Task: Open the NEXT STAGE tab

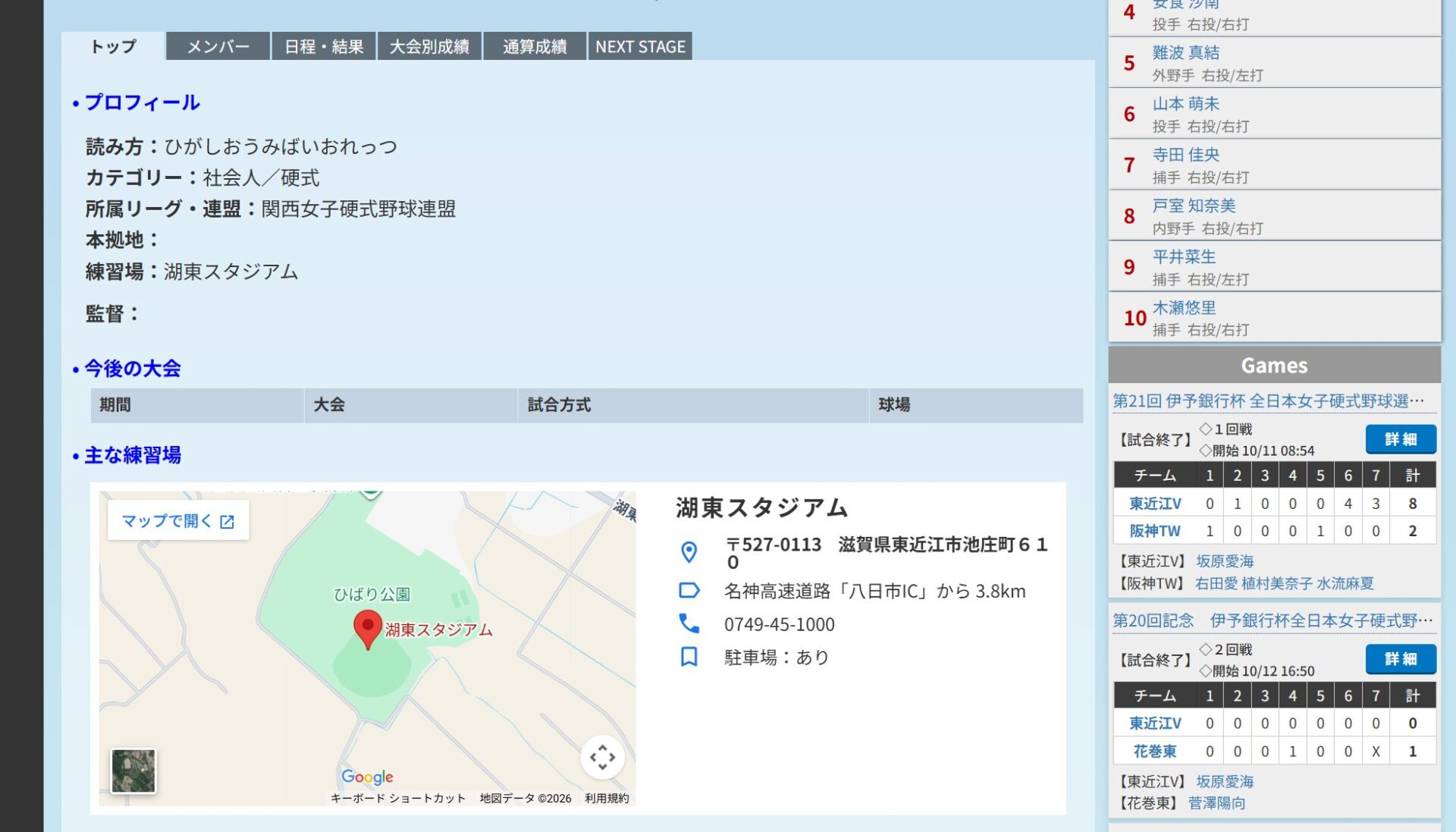Action: [640, 46]
